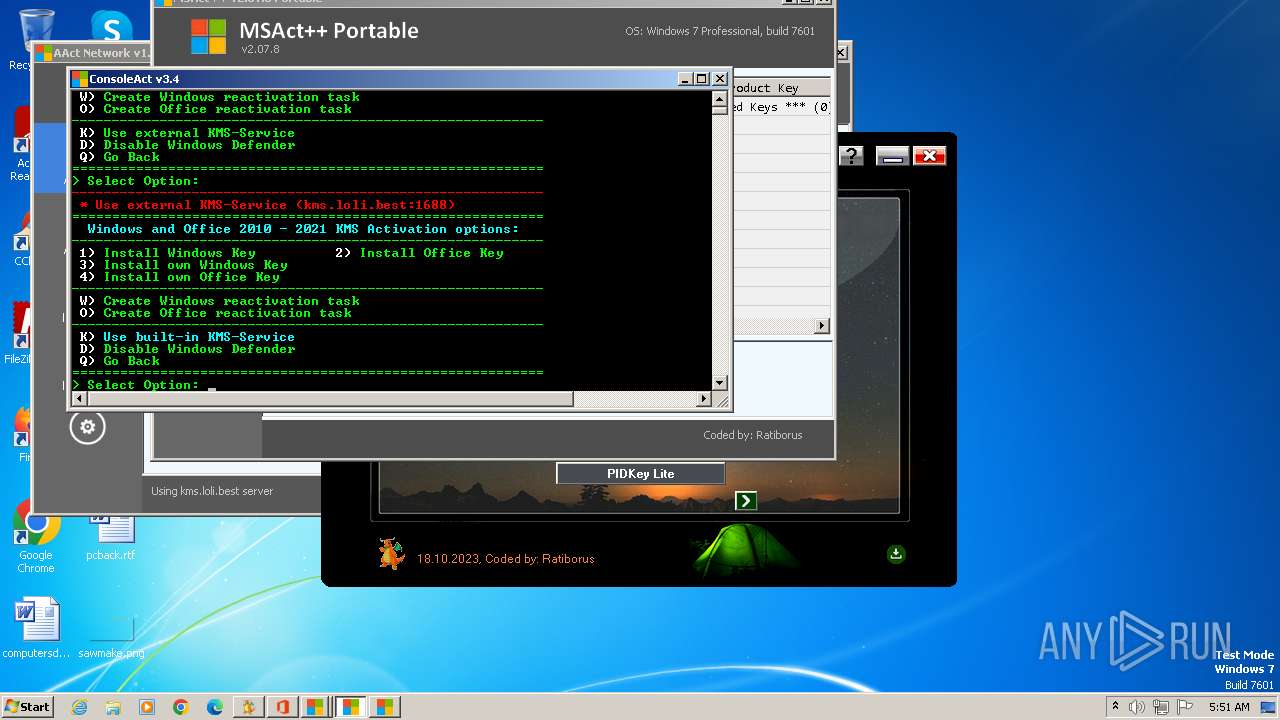The height and width of the screenshot is (720, 1280).
Task: Click the ConsoleAct title bar icon
Action: click(80, 79)
